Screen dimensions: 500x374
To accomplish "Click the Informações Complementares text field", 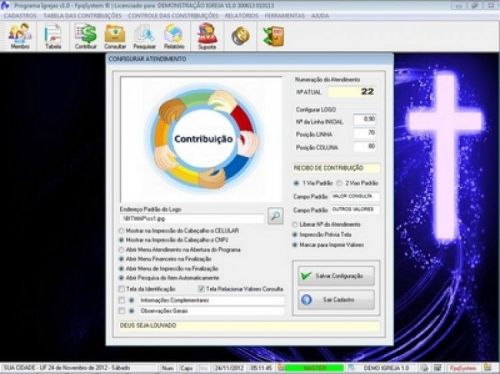I will 211,300.
